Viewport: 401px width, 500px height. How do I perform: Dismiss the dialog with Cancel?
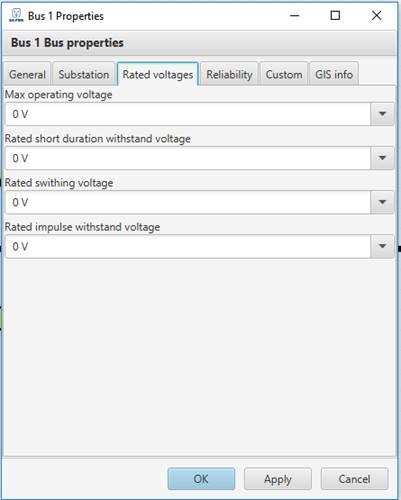point(354,479)
